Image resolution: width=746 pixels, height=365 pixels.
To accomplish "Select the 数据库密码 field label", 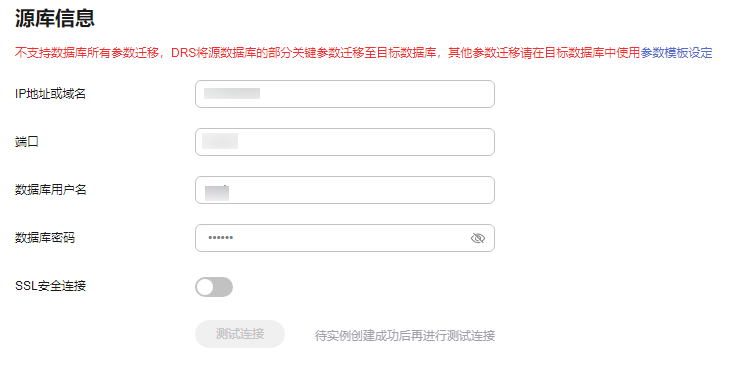I will click(x=45, y=238).
